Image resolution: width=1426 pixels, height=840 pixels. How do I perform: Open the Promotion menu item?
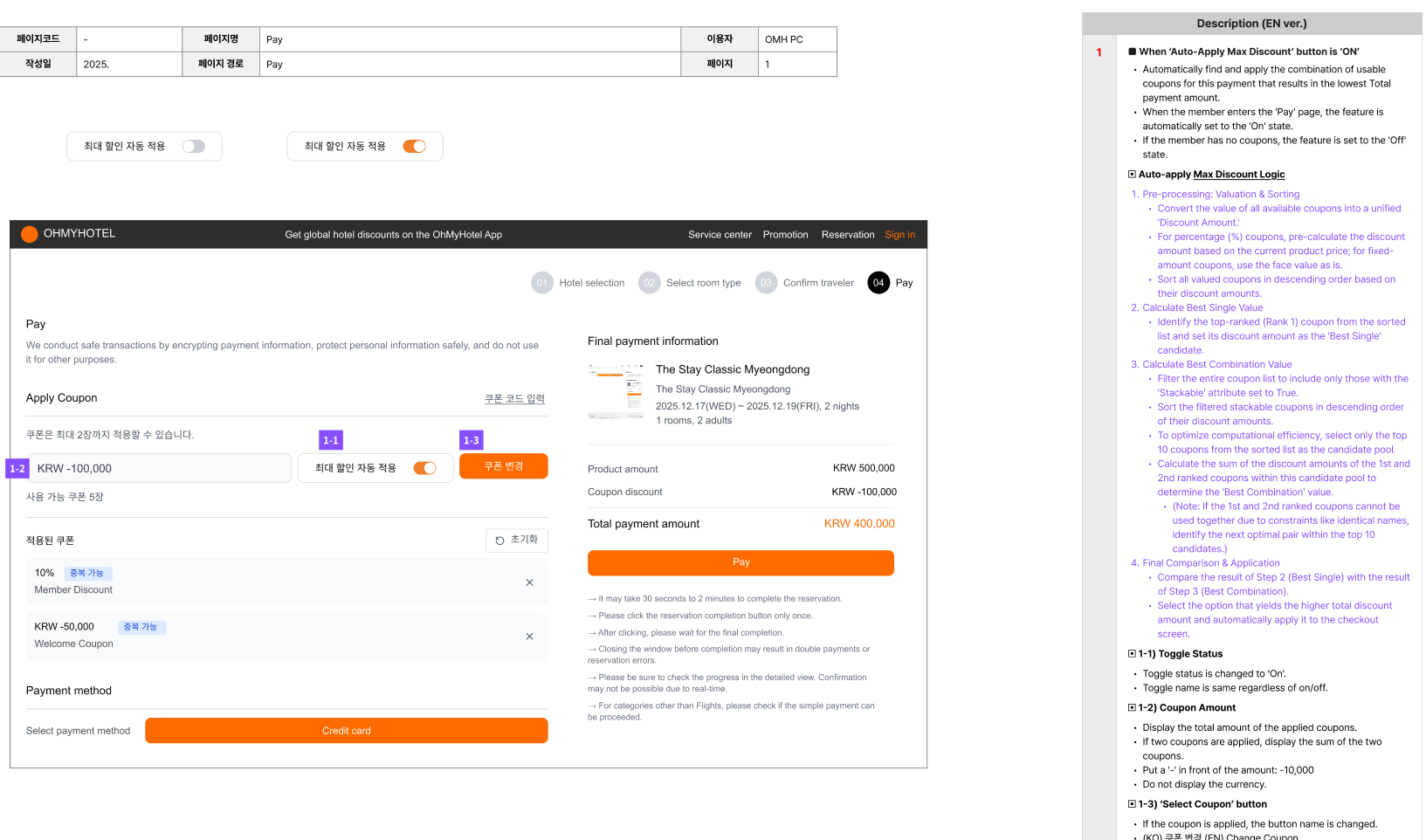pos(785,235)
